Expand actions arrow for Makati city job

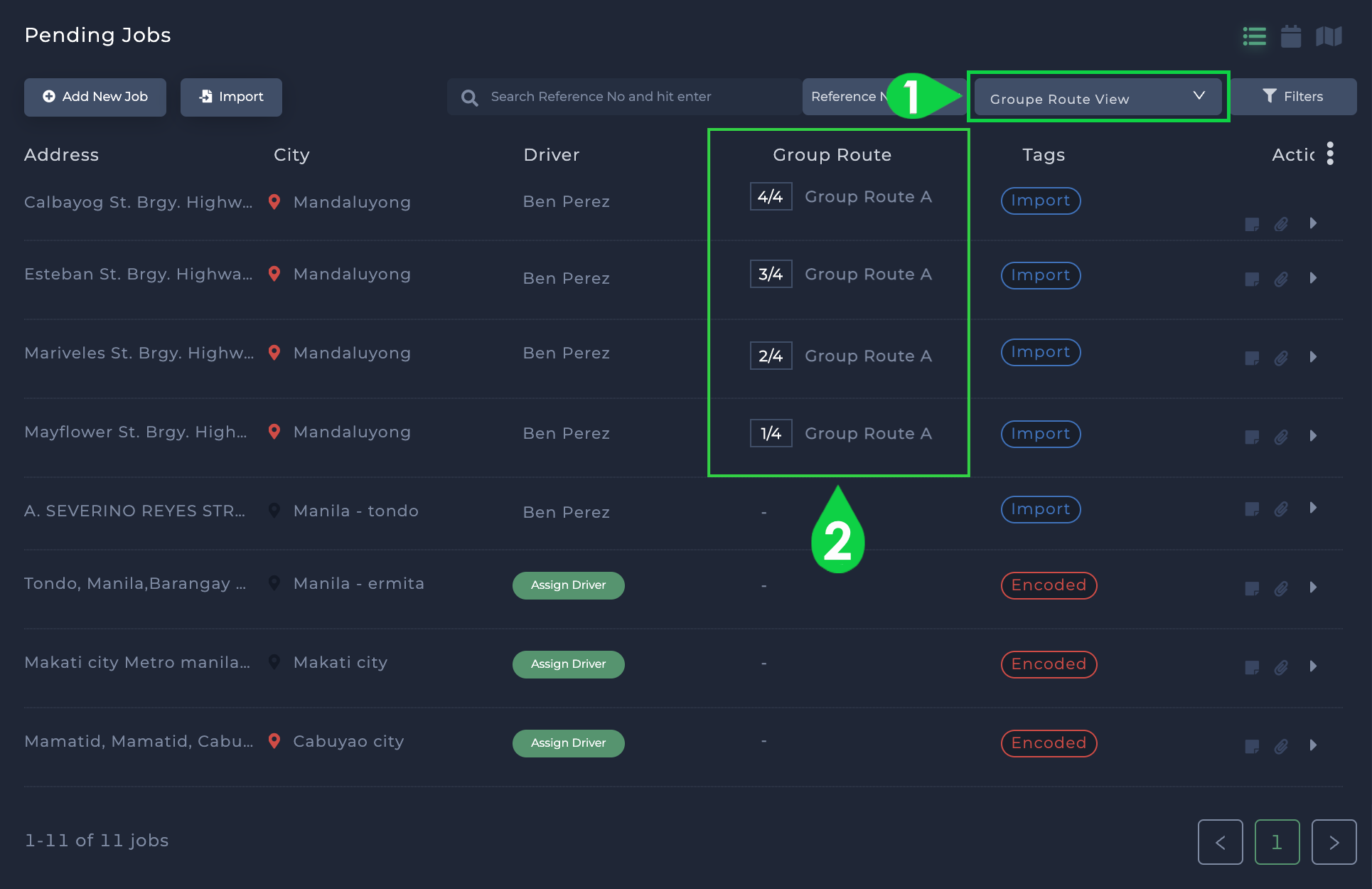[1314, 666]
